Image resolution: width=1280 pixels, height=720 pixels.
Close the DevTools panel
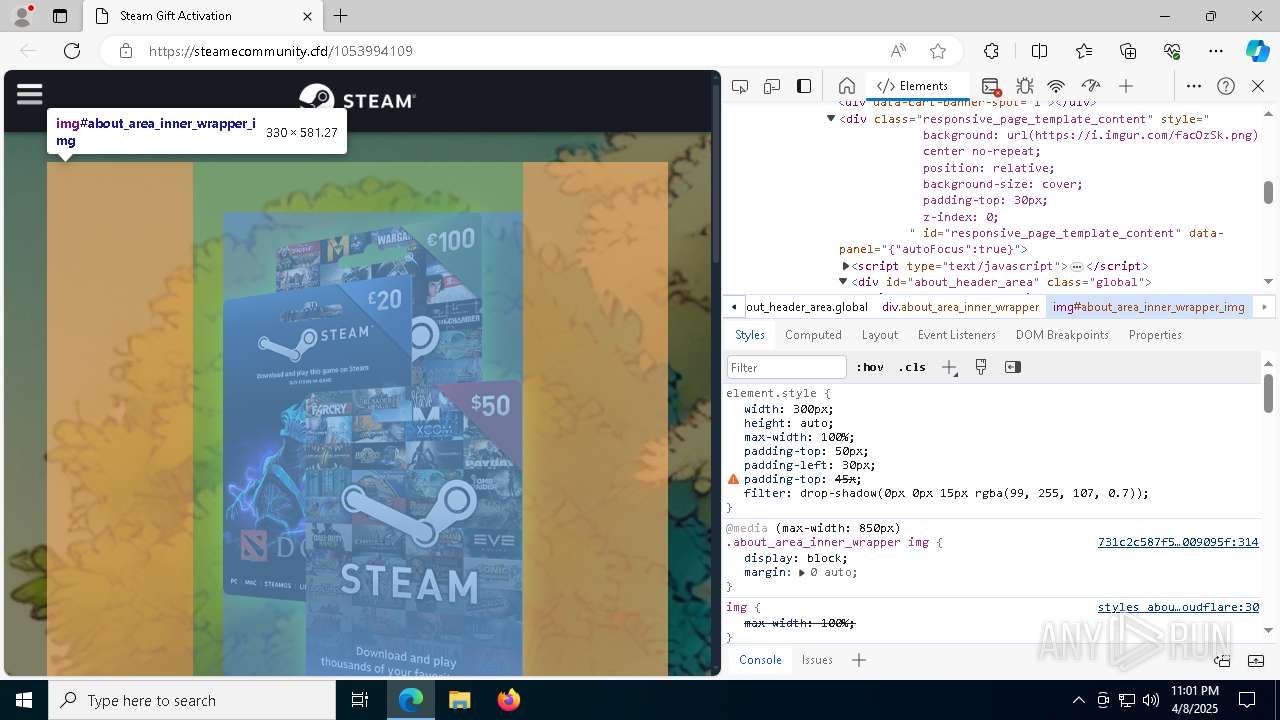[x=1258, y=86]
